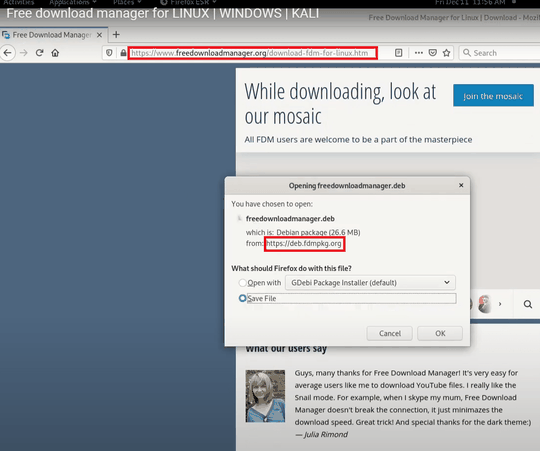Open the Firefox ESR app menu
540x451 pixels.
pyautogui.click(x=188, y=2)
